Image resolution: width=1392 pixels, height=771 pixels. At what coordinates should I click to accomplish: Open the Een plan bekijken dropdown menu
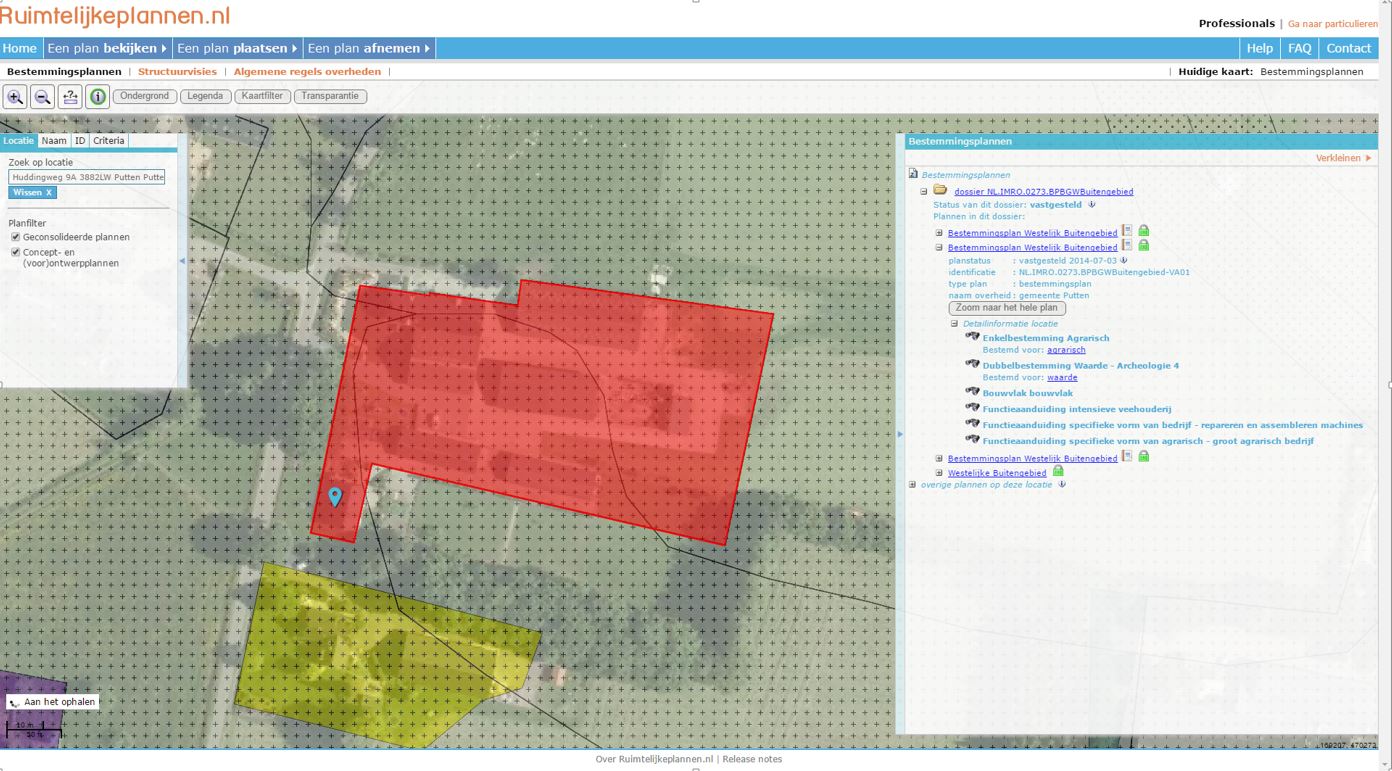tap(108, 48)
